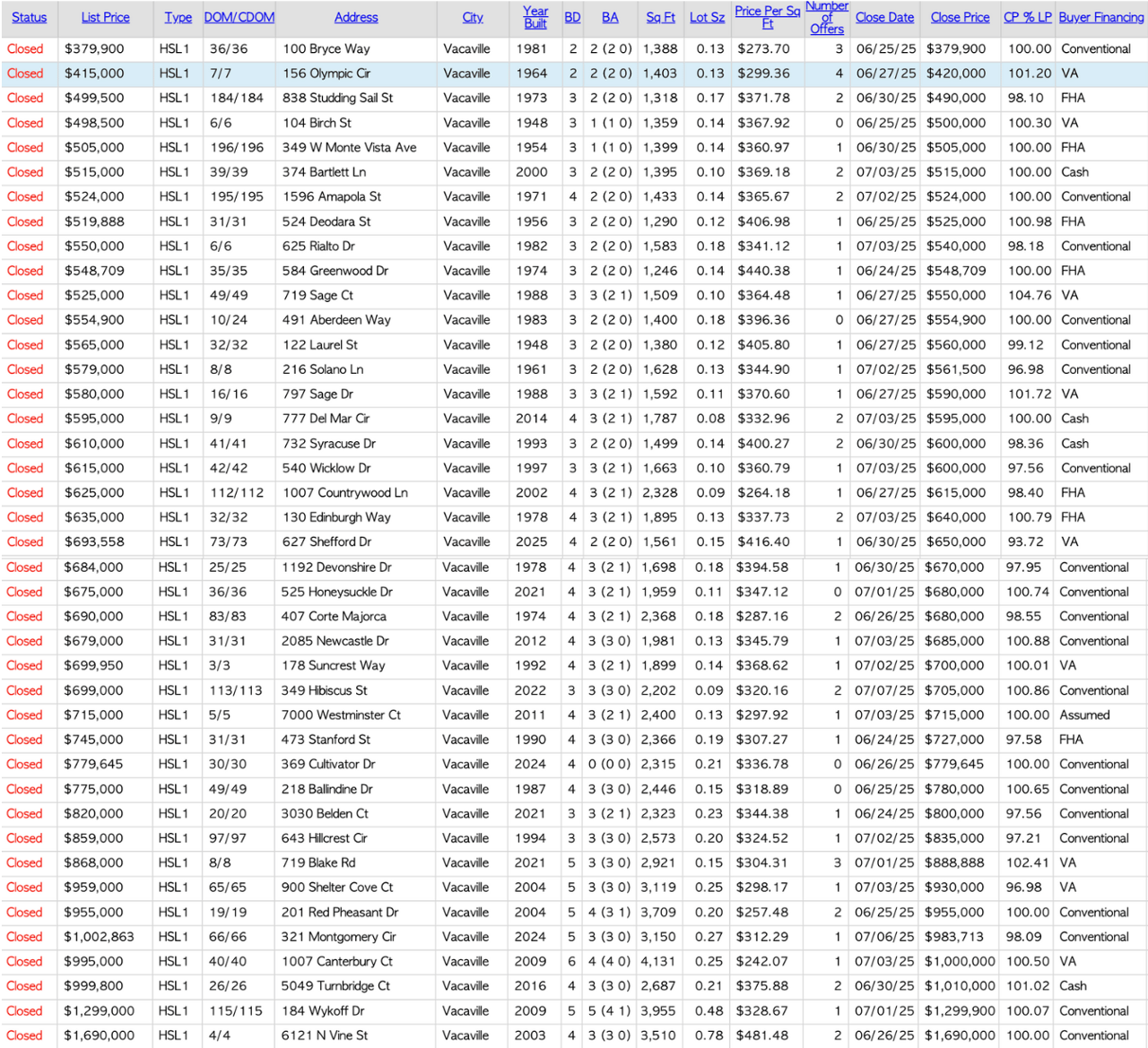Select address 584 Greenwood Dr

[335, 271]
